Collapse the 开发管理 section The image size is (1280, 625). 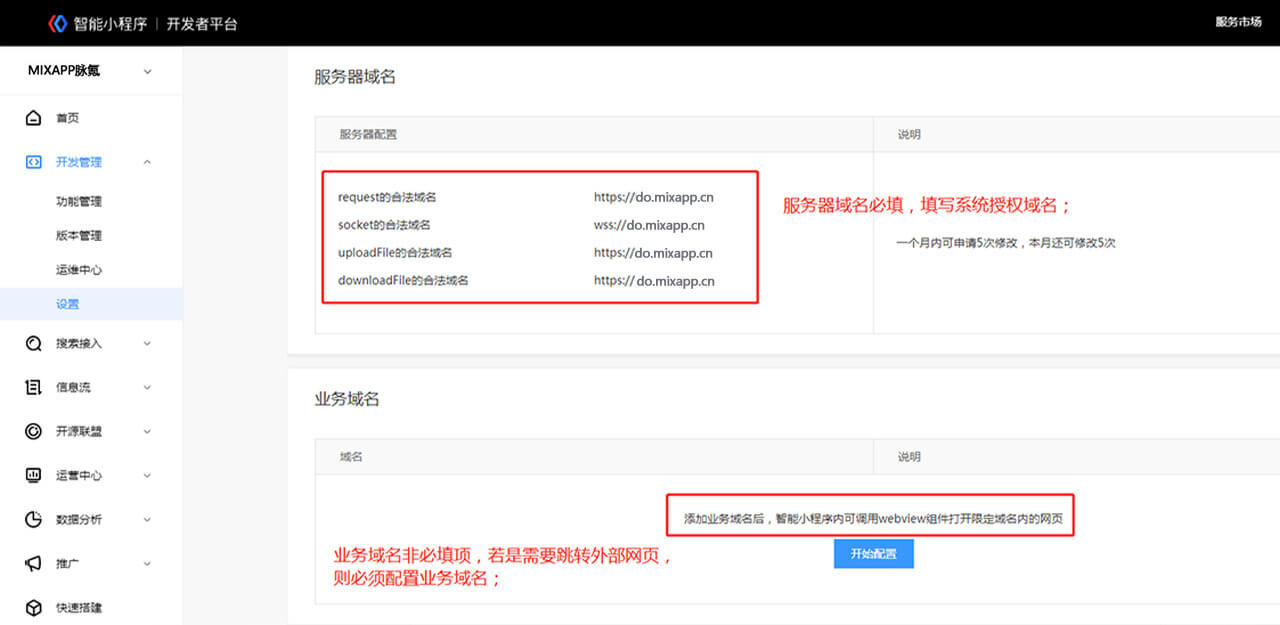(147, 161)
